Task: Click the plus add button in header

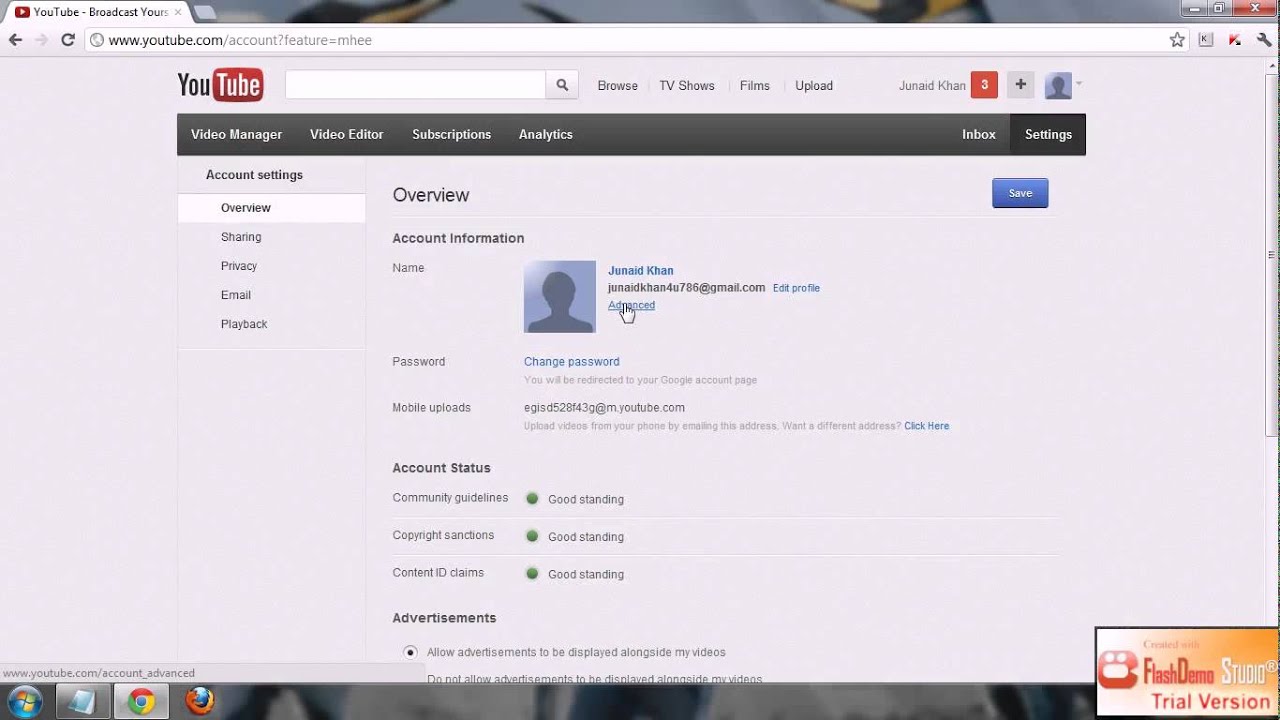Action: (x=1020, y=85)
